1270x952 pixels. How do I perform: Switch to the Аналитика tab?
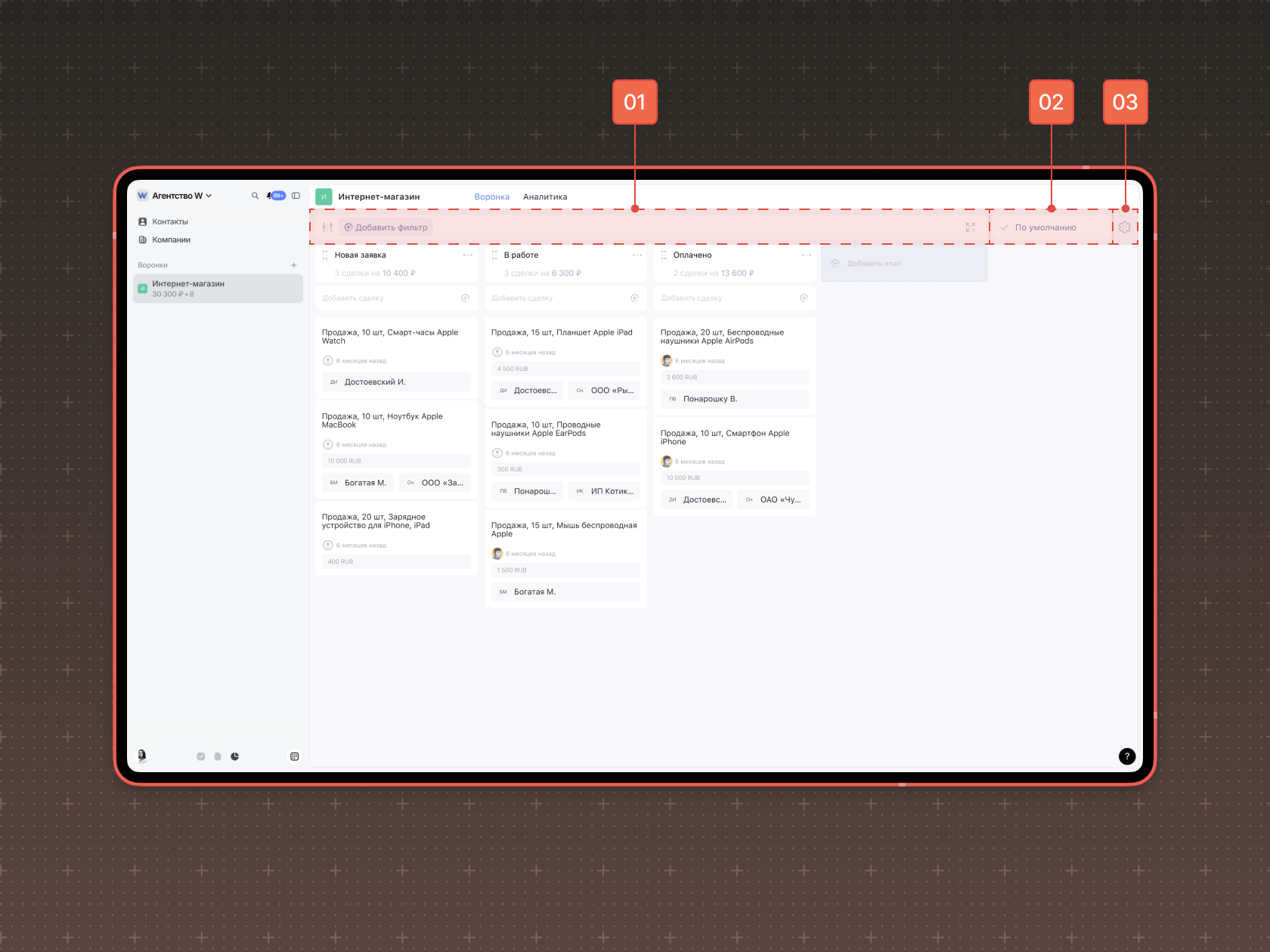(545, 197)
